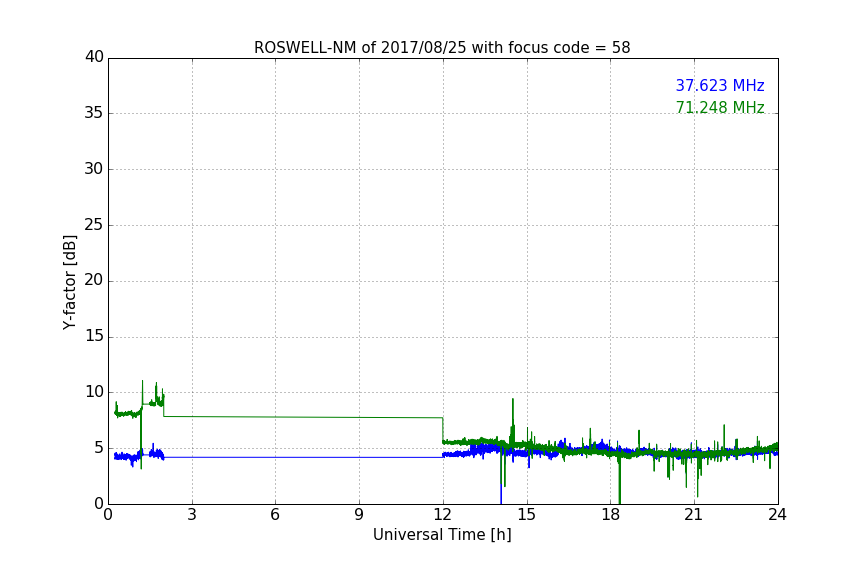Click the y-axis tick label 35
Screen dimensions: 864x576
(94, 113)
